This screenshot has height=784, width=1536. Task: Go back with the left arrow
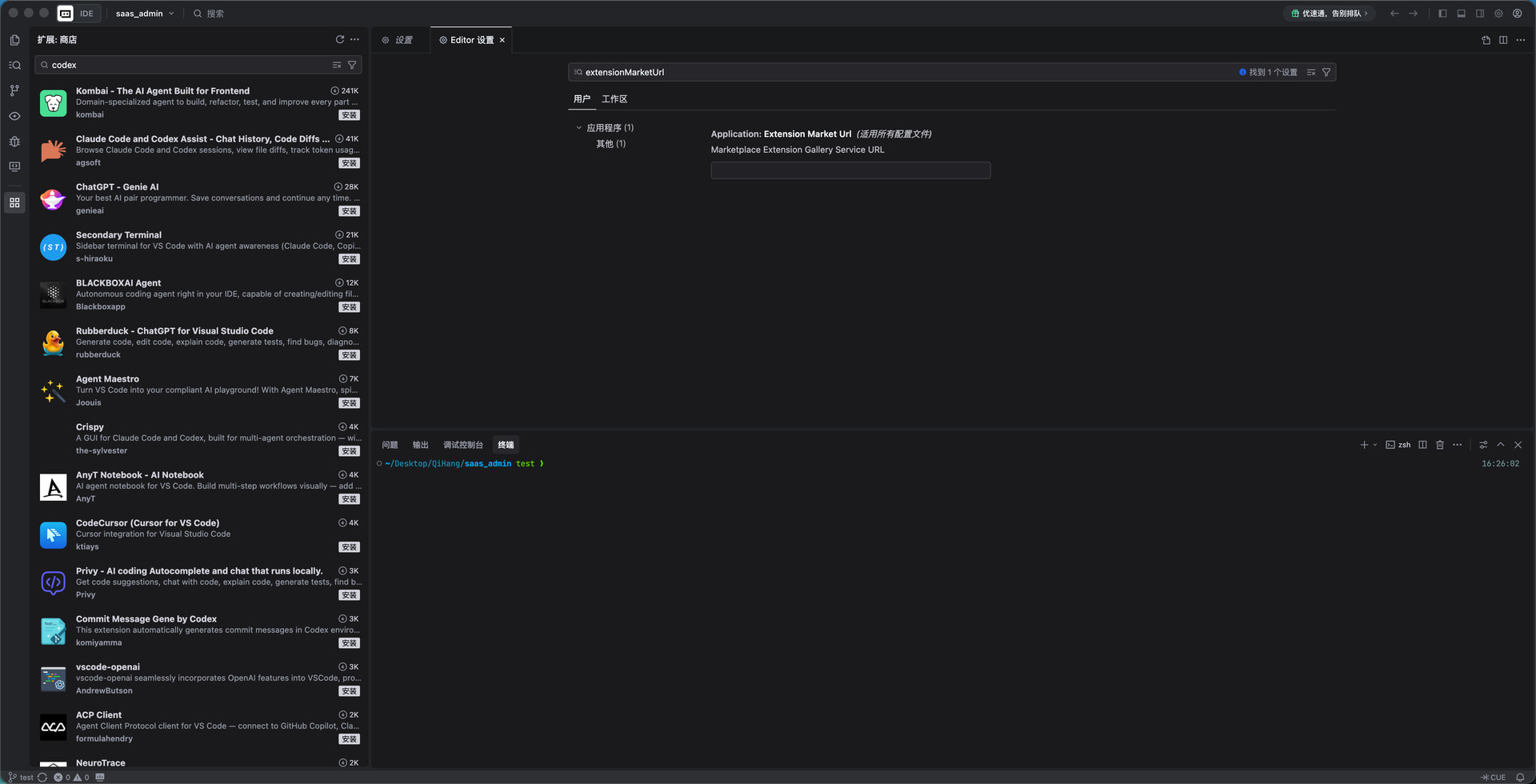1394,14
